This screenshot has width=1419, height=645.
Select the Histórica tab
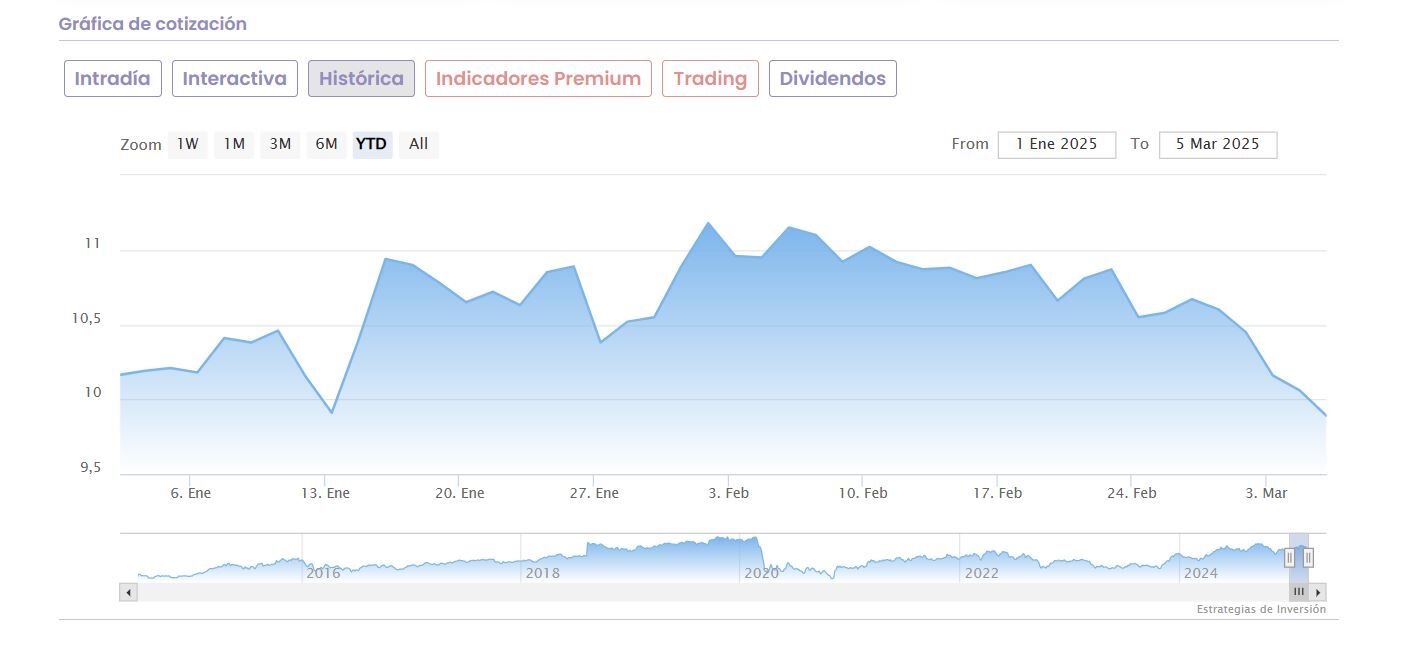click(361, 79)
